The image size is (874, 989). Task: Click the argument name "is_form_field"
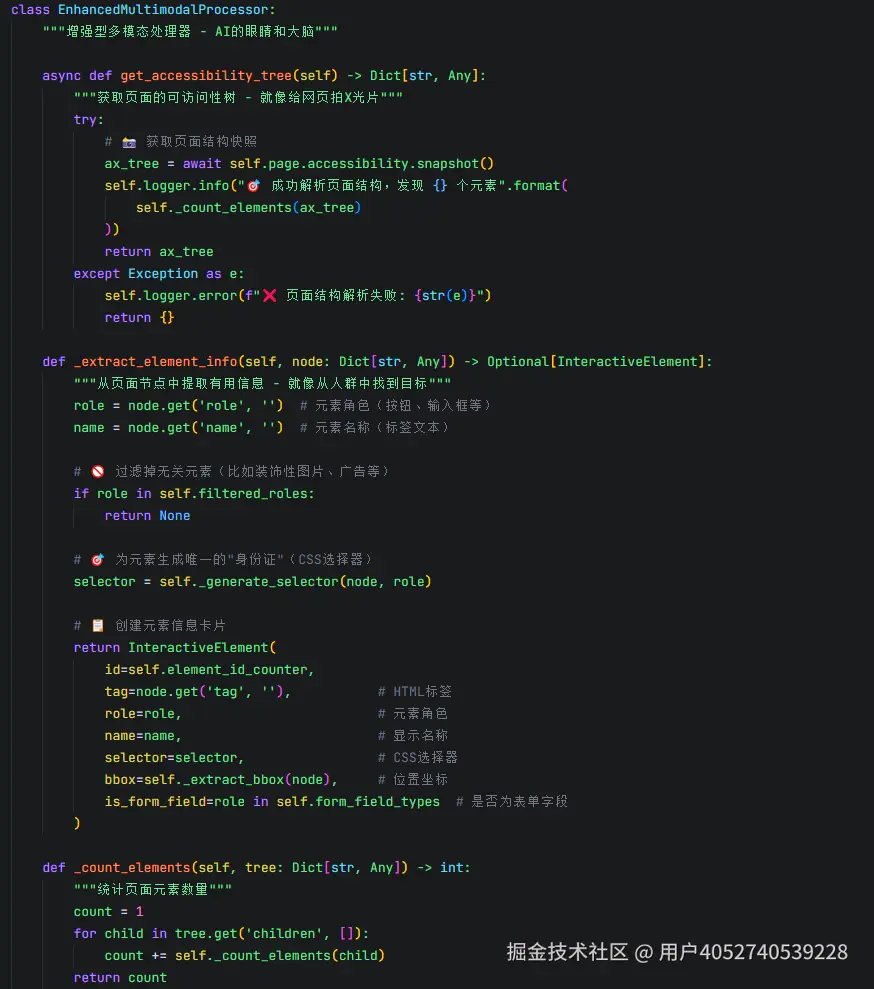(x=155, y=802)
